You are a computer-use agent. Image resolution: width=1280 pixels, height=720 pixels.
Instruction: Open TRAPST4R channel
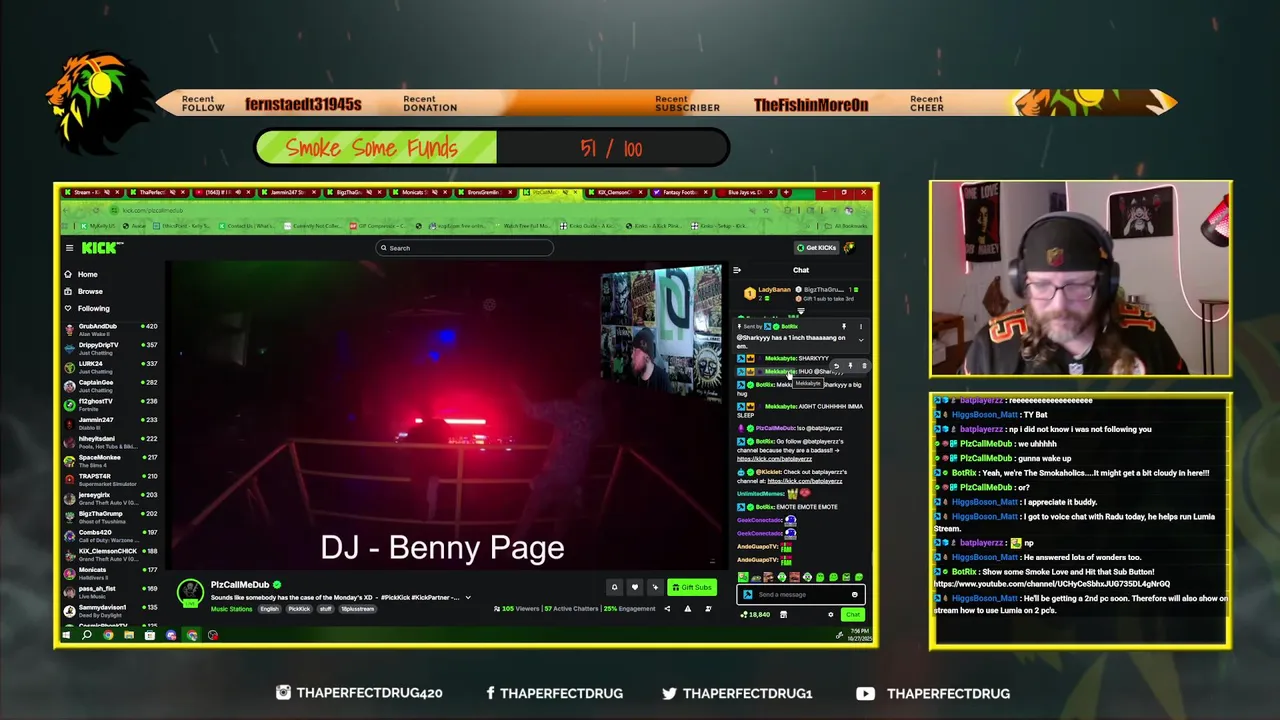(111, 479)
